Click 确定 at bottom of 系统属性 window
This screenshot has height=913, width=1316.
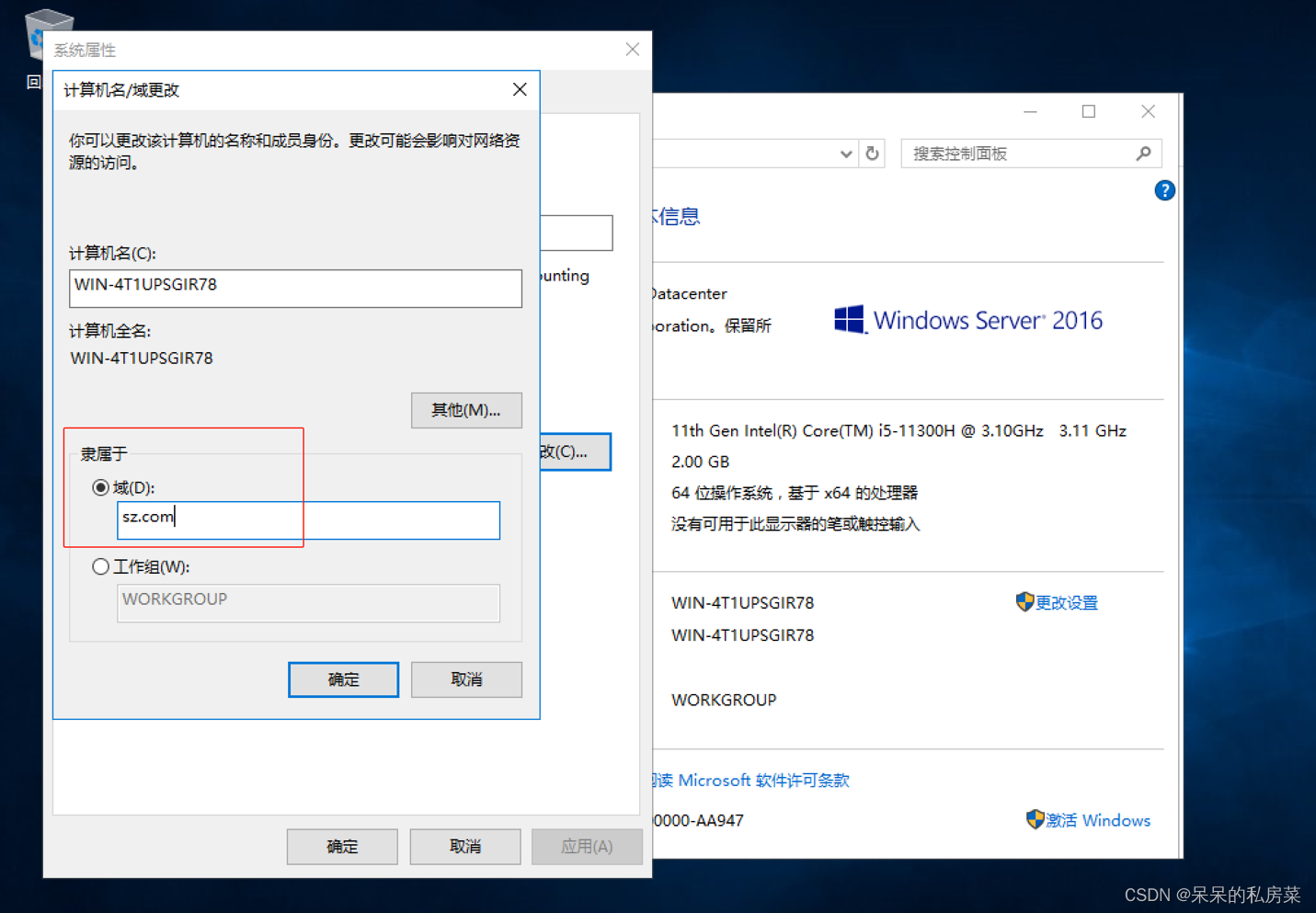[342, 846]
